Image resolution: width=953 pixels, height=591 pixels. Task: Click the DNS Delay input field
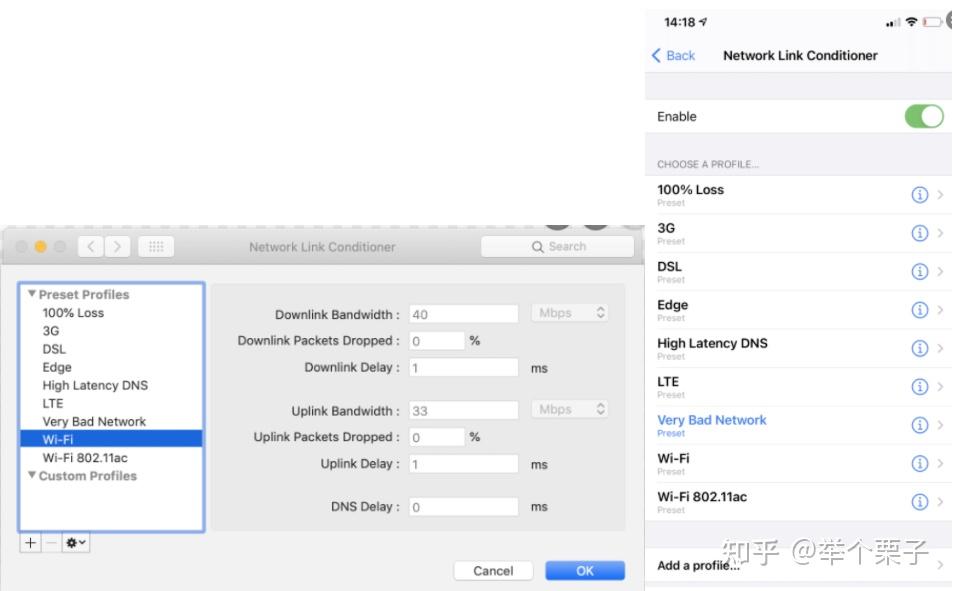(463, 507)
